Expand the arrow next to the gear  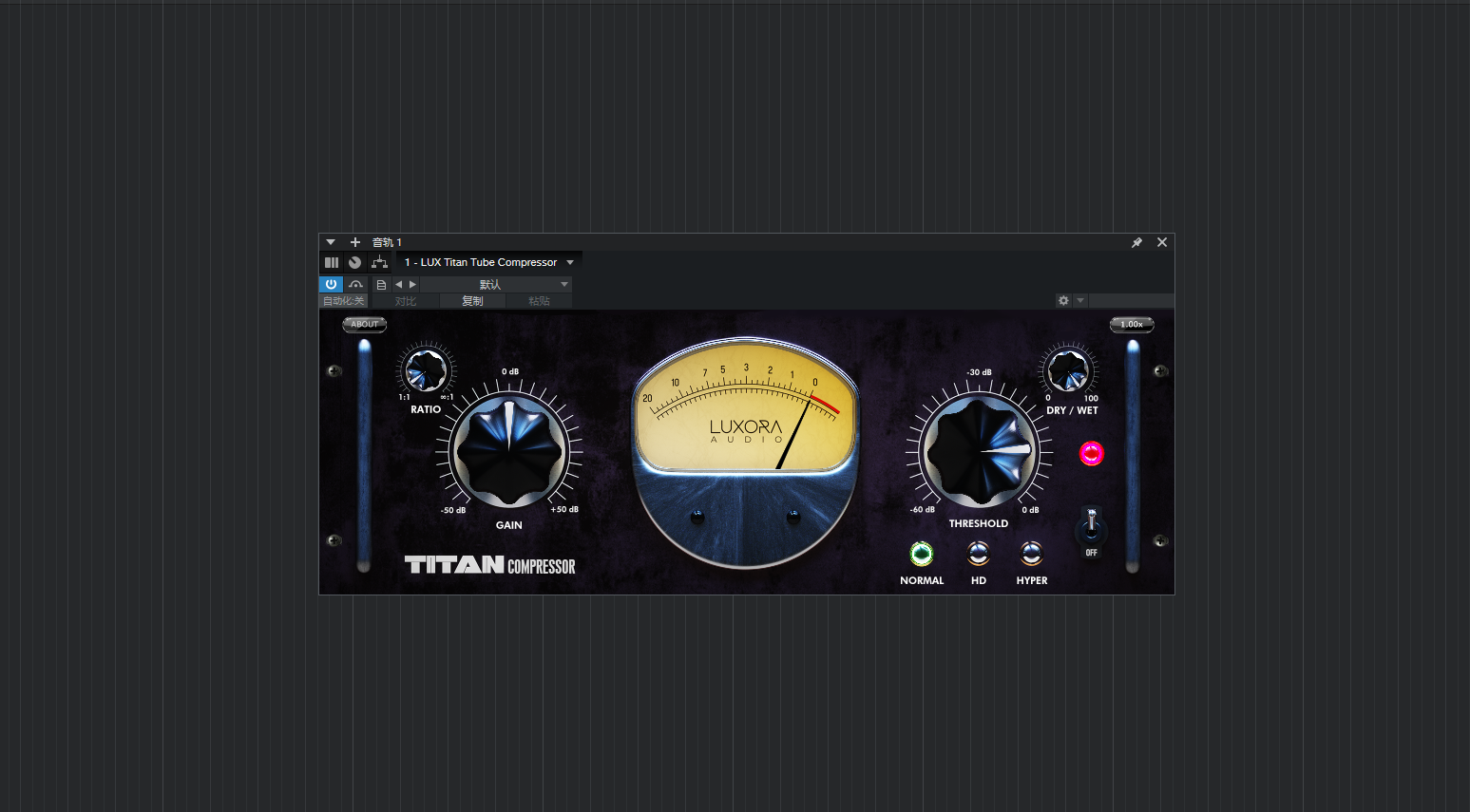point(1080,300)
